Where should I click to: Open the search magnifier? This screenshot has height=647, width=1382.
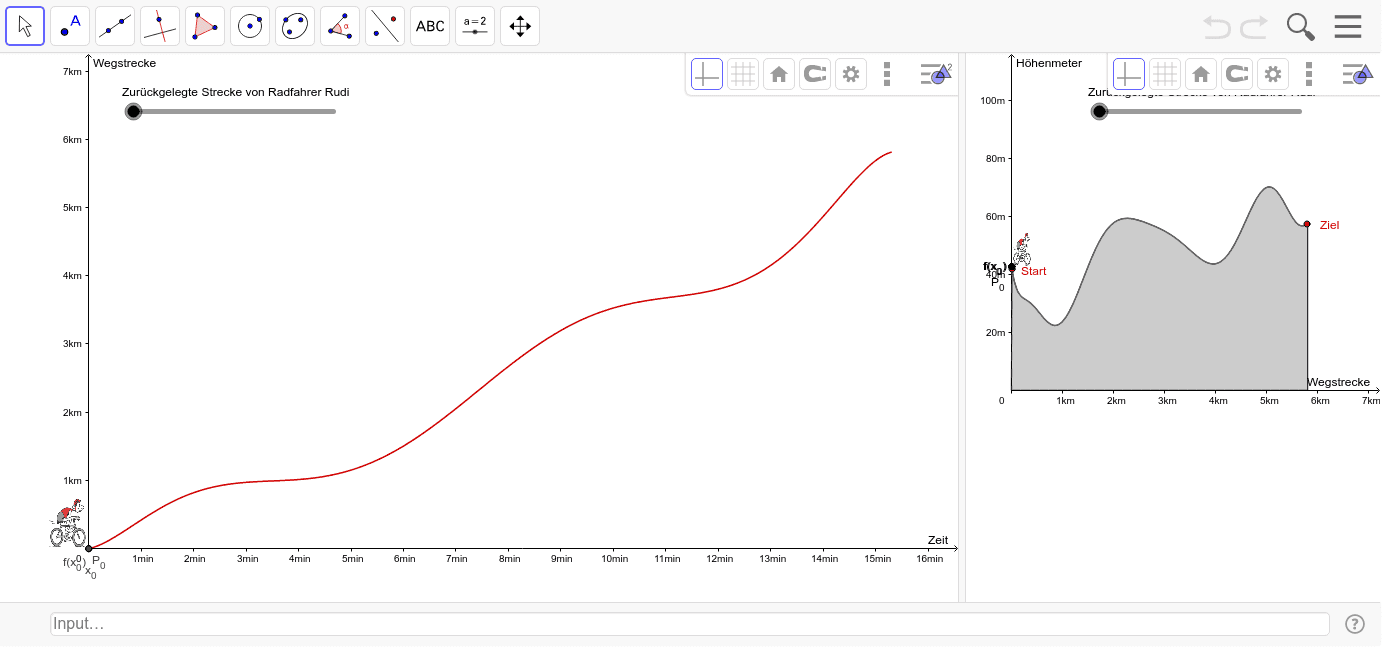1300,27
